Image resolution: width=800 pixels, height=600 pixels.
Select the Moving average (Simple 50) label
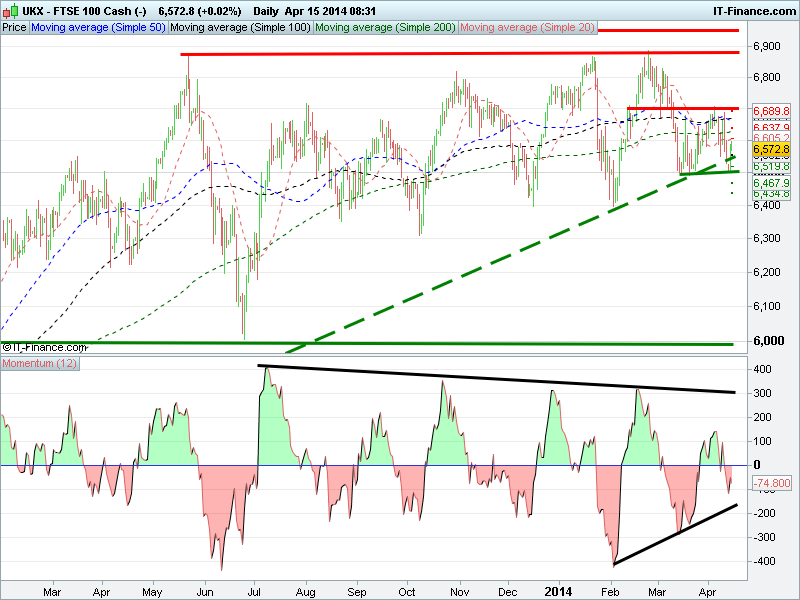coord(98,28)
